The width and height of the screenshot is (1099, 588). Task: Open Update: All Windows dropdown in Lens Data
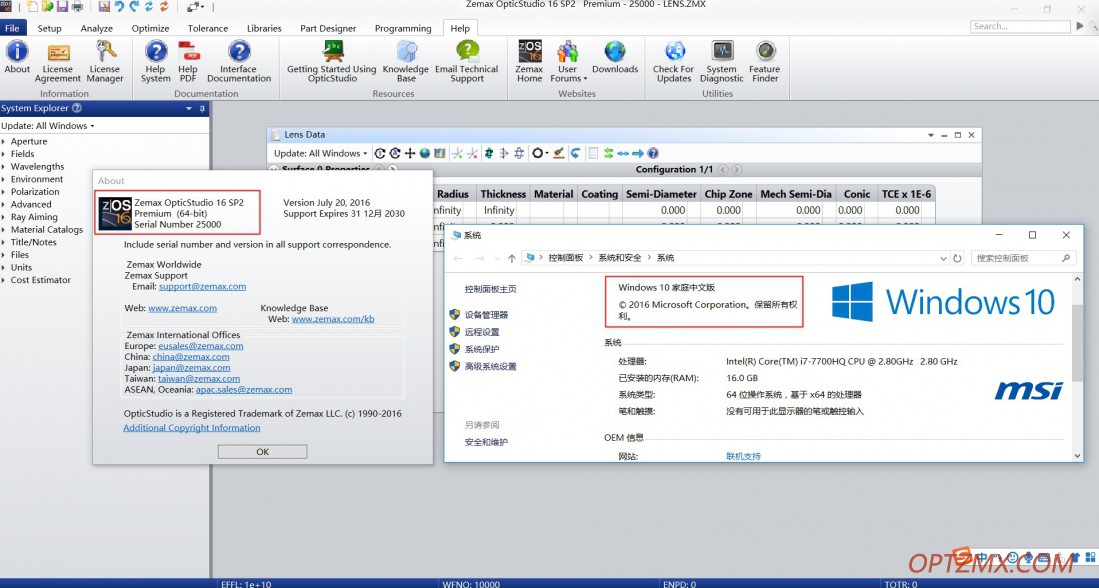[320, 153]
